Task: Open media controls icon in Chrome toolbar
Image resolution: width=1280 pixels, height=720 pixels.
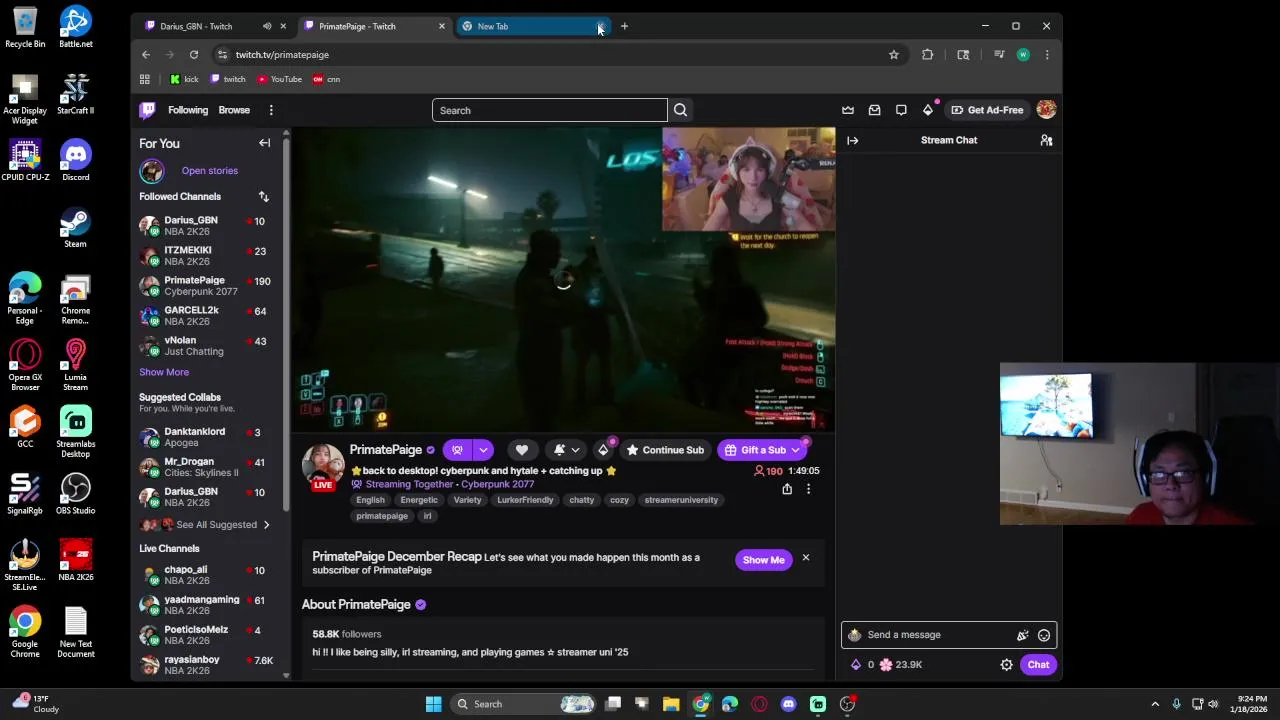Action: coord(999,55)
